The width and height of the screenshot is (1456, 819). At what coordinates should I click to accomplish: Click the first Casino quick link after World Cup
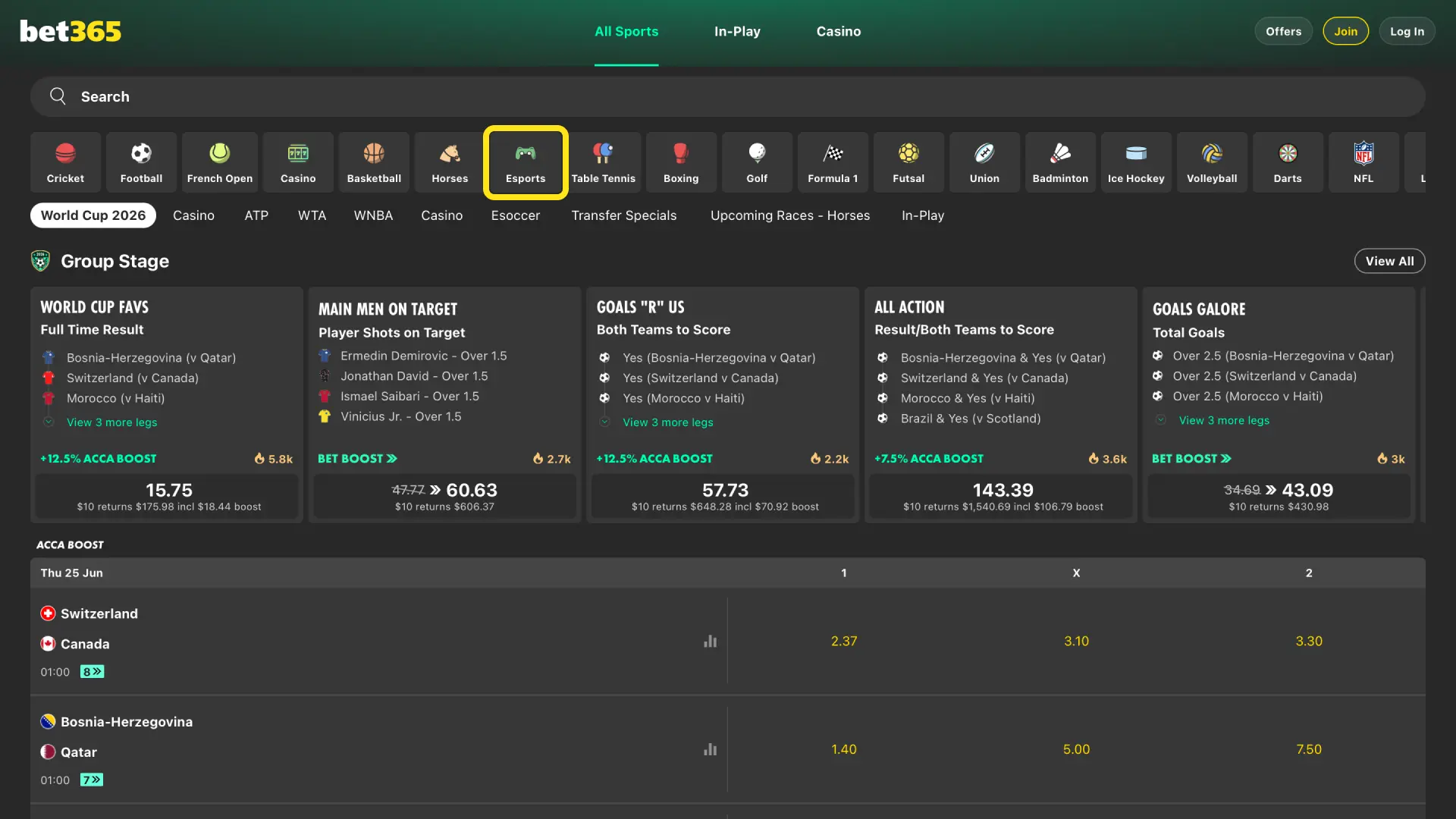193,215
